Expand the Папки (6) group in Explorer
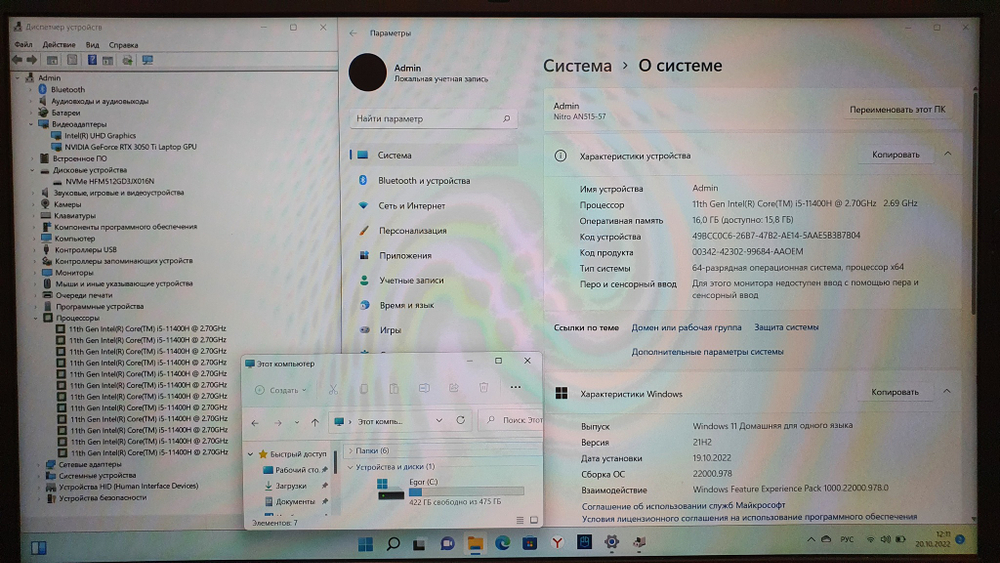The width and height of the screenshot is (1000, 563). coord(350,451)
